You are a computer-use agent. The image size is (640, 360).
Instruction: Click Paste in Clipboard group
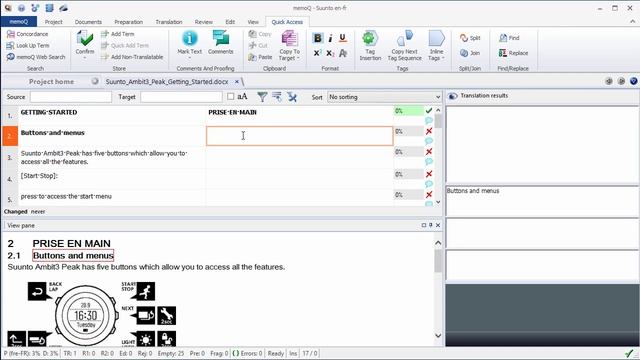tap(260, 57)
